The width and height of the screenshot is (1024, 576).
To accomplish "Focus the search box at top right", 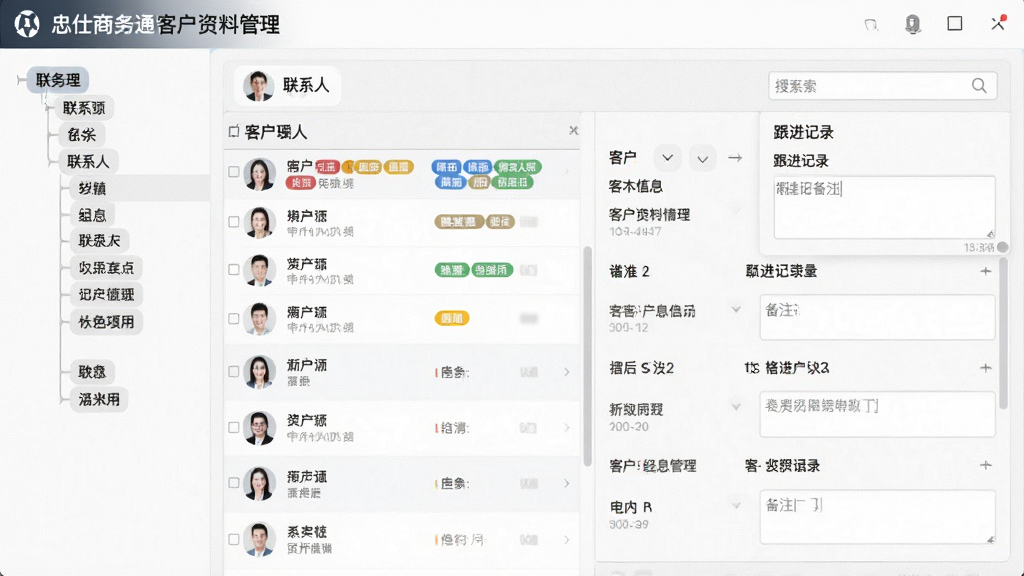I will click(x=882, y=86).
